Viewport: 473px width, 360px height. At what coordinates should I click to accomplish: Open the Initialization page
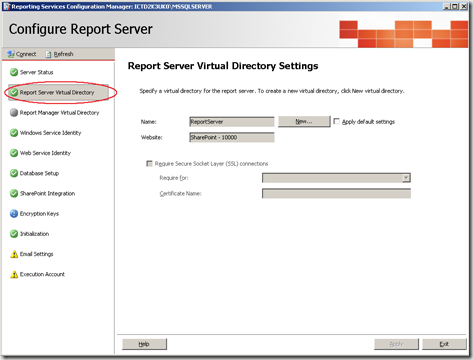34,234
